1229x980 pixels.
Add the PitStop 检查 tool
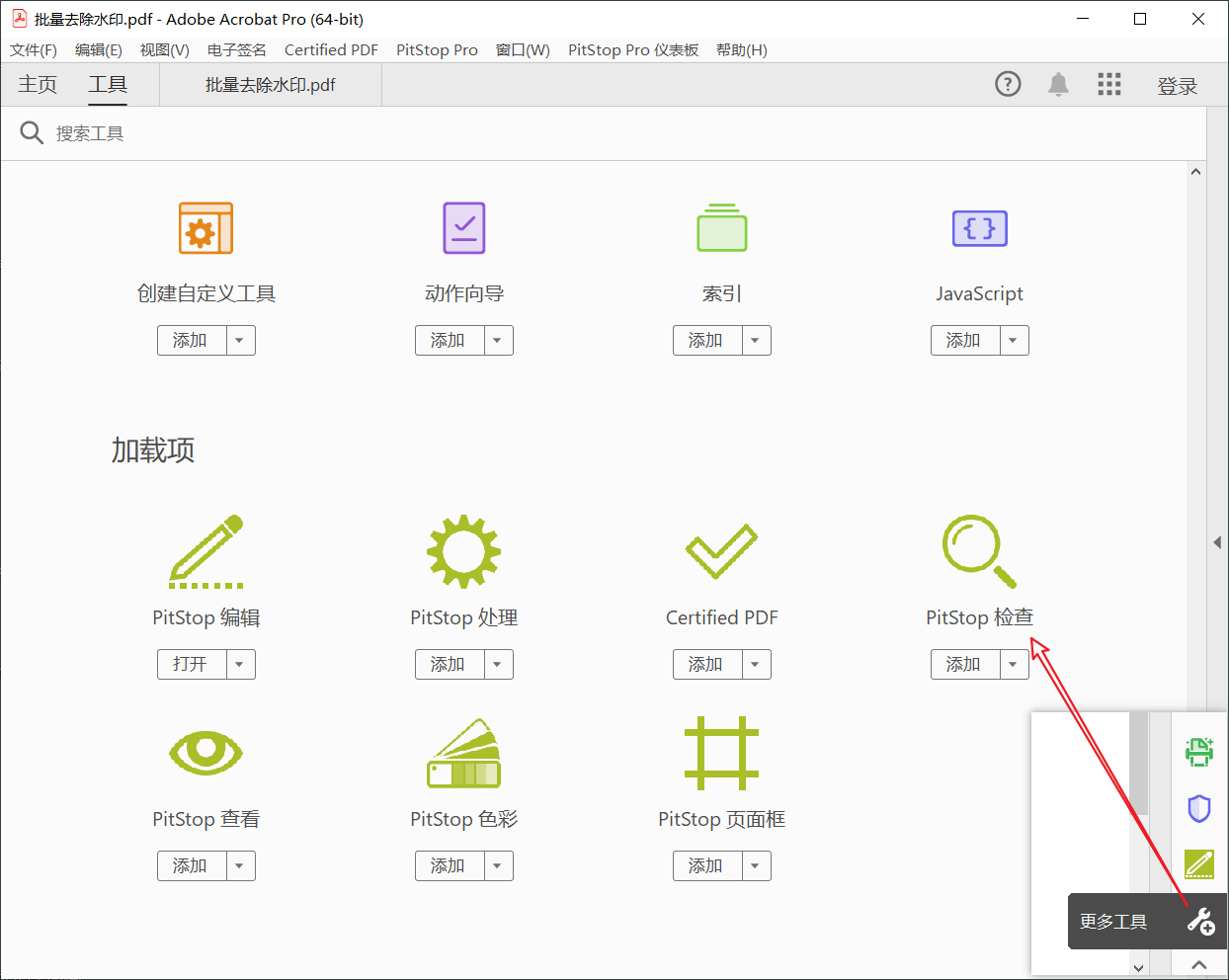(x=965, y=664)
